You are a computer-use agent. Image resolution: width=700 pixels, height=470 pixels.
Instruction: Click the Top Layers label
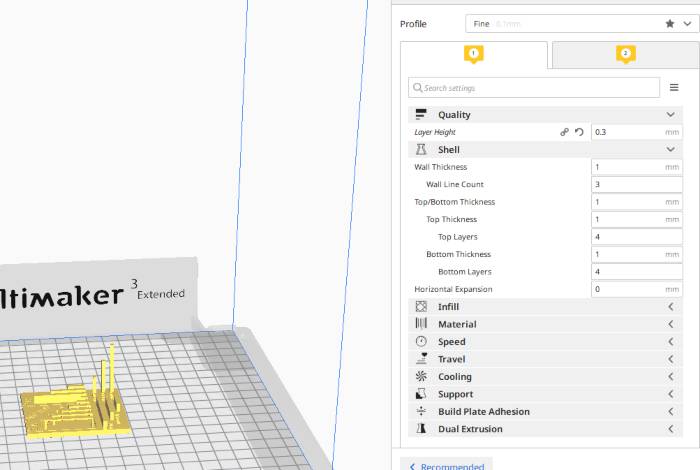(458, 237)
